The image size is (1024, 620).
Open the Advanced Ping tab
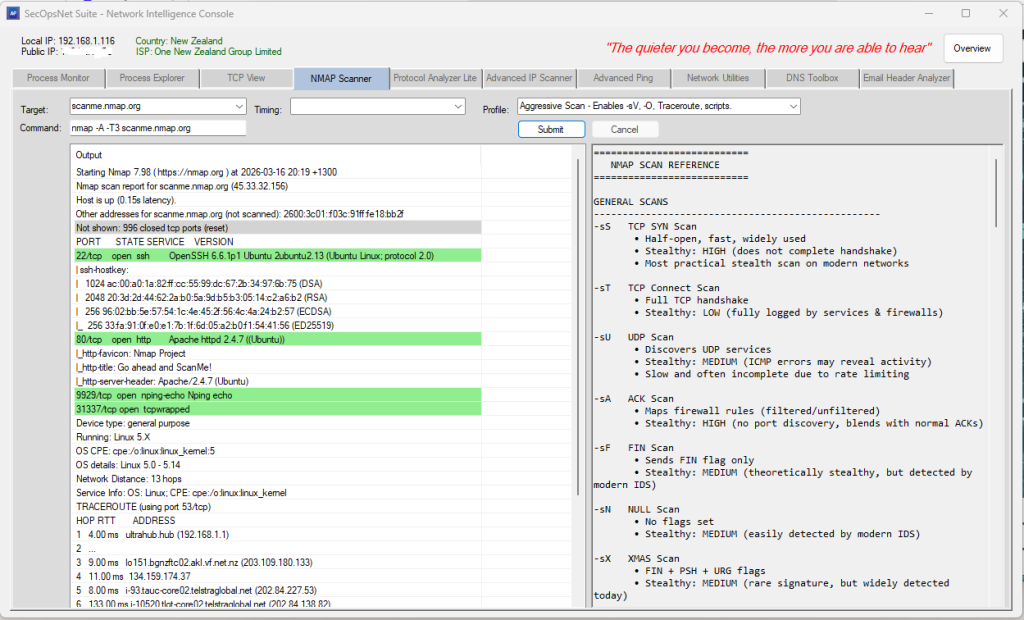[x=625, y=78]
